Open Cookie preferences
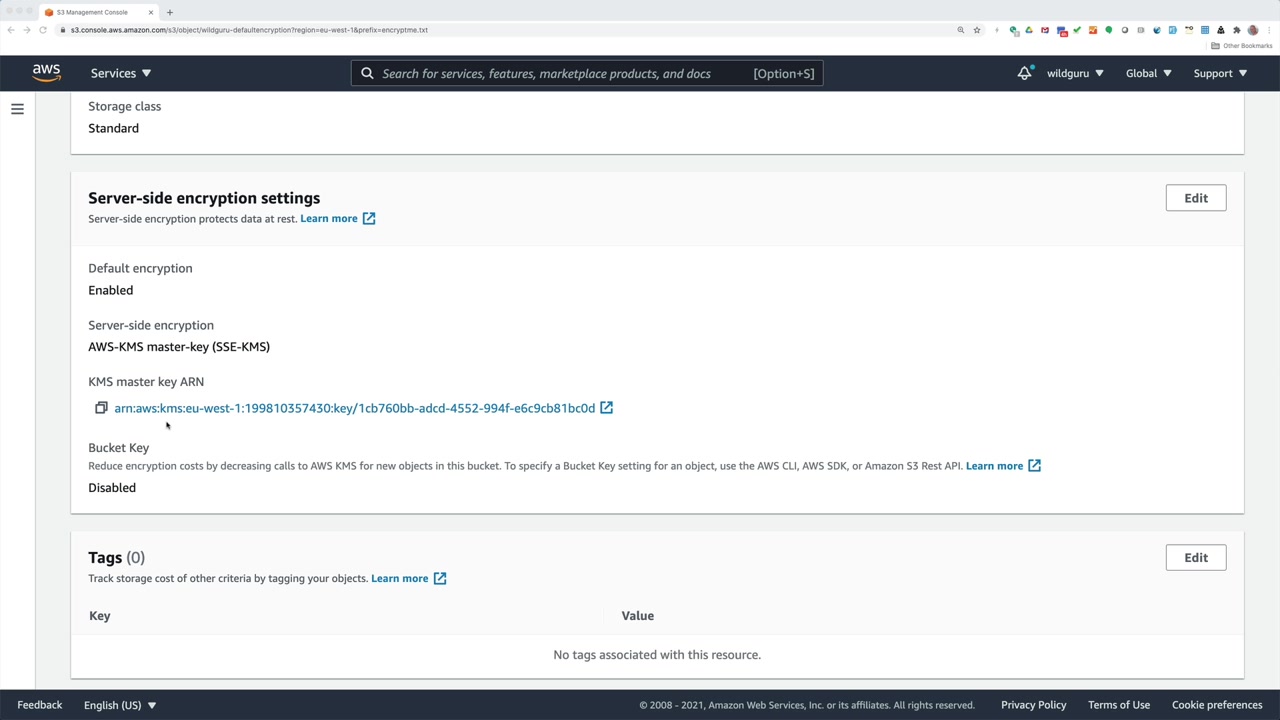The height and width of the screenshot is (720, 1280). click(1217, 705)
